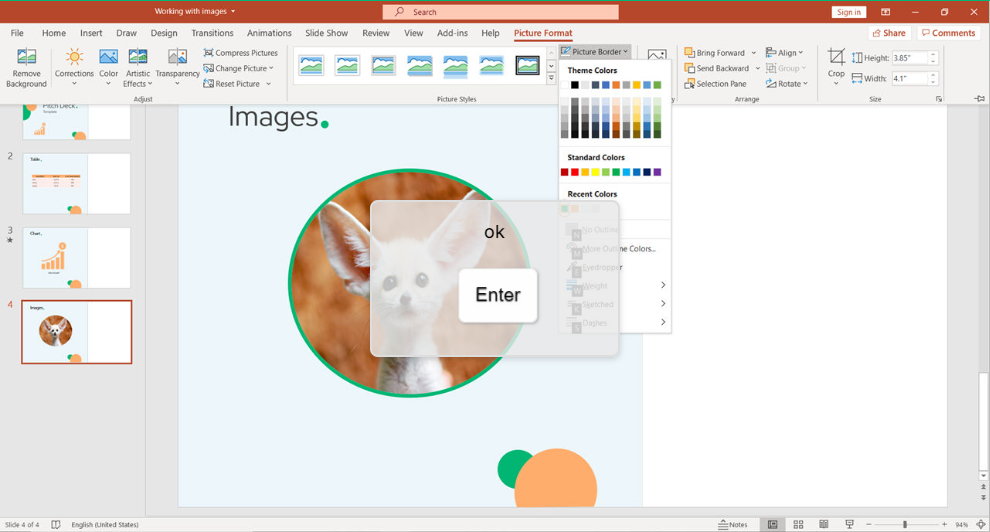Open the Transparency tool
The height and width of the screenshot is (532, 990).
(x=177, y=67)
